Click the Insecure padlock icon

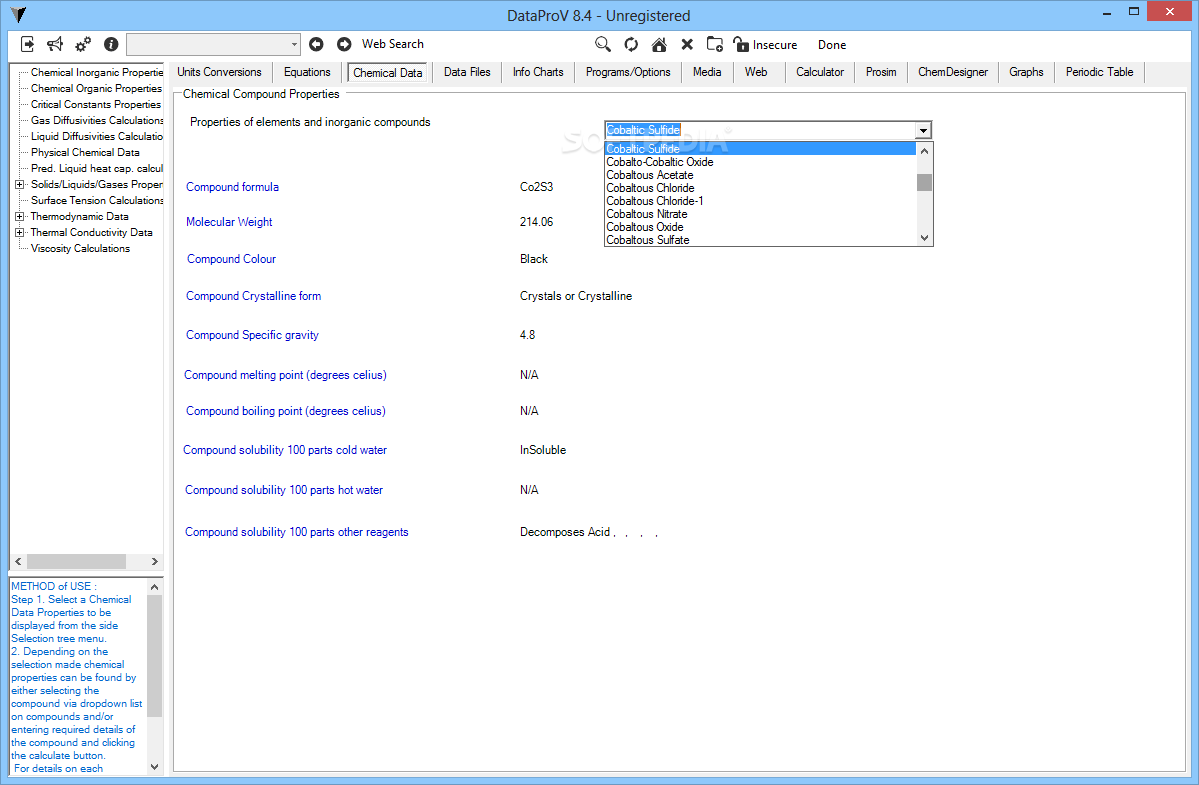tap(740, 44)
